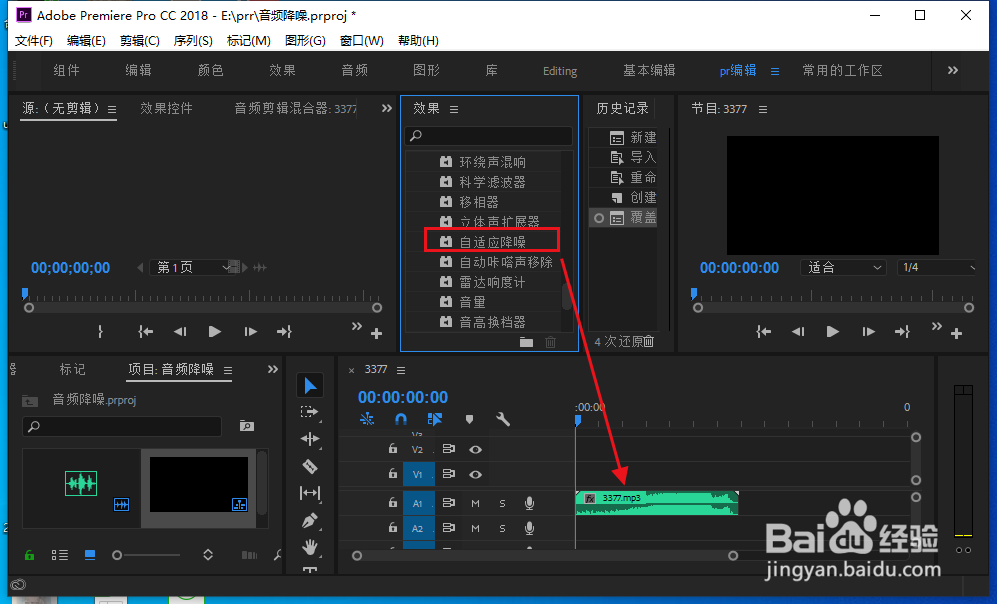Select the Hand tool

click(x=310, y=547)
